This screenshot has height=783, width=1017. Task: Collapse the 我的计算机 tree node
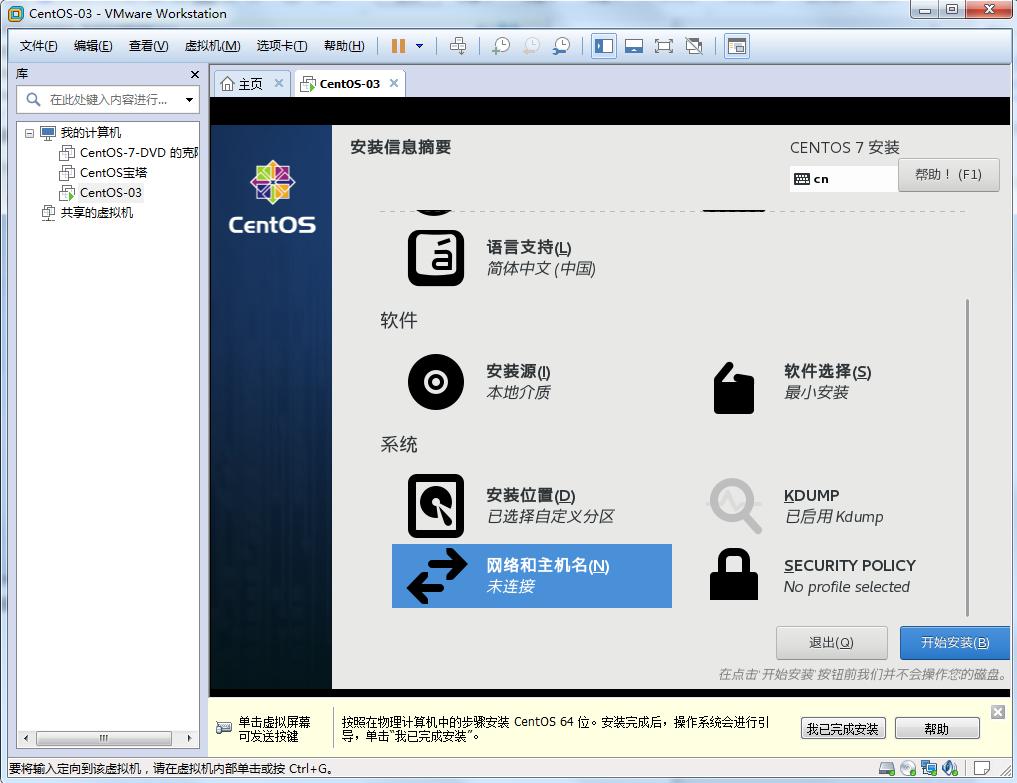29,133
